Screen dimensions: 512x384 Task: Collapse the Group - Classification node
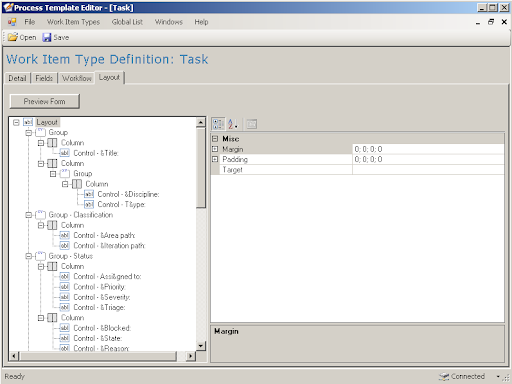click(x=29, y=215)
